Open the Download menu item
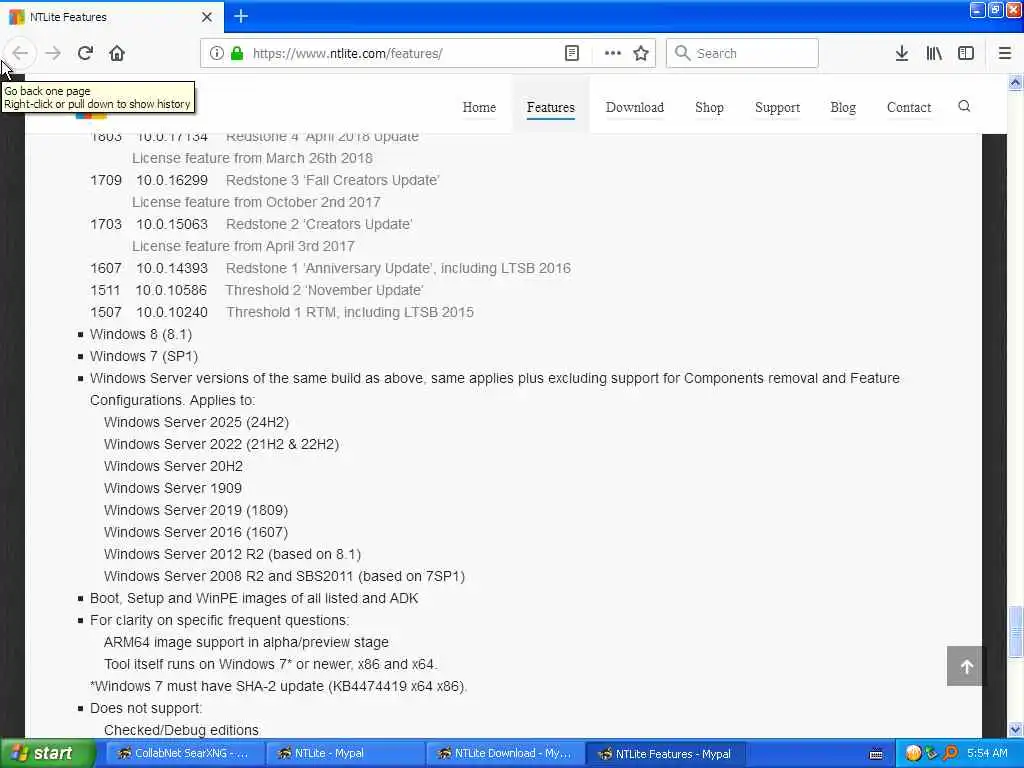This screenshot has width=1024, height=768. coord(635,107)
